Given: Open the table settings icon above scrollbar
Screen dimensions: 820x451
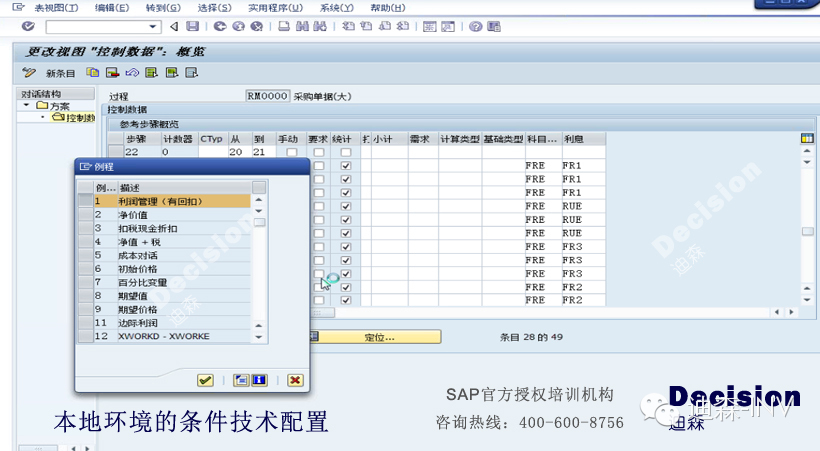Looking at the screenshot, I should [807, 139].
